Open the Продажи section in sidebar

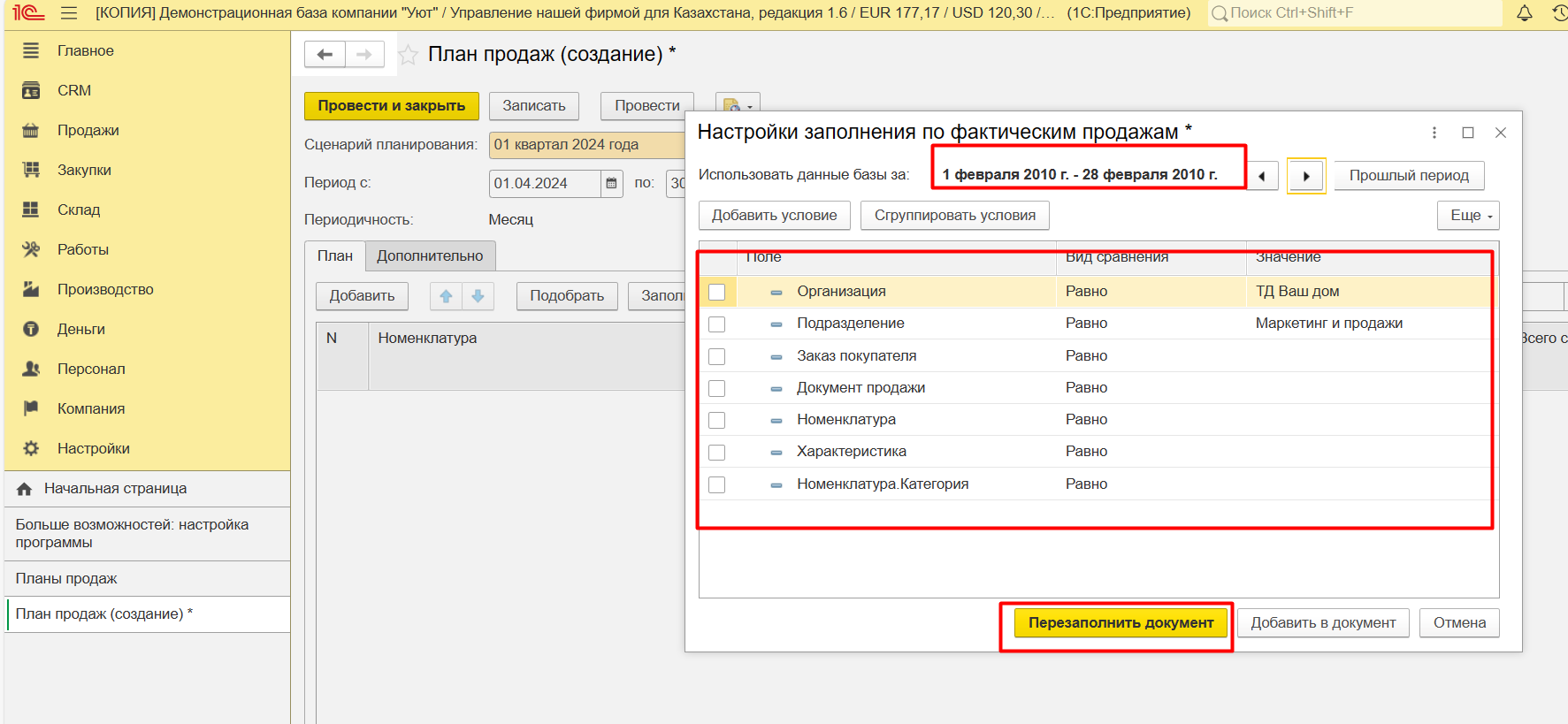tap(88, 131)
